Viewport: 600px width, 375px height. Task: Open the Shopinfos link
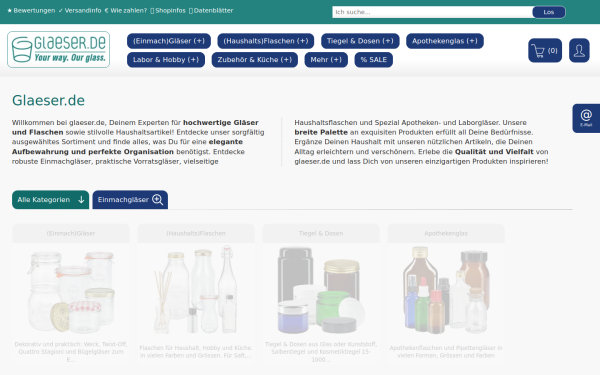pos(168,11)
